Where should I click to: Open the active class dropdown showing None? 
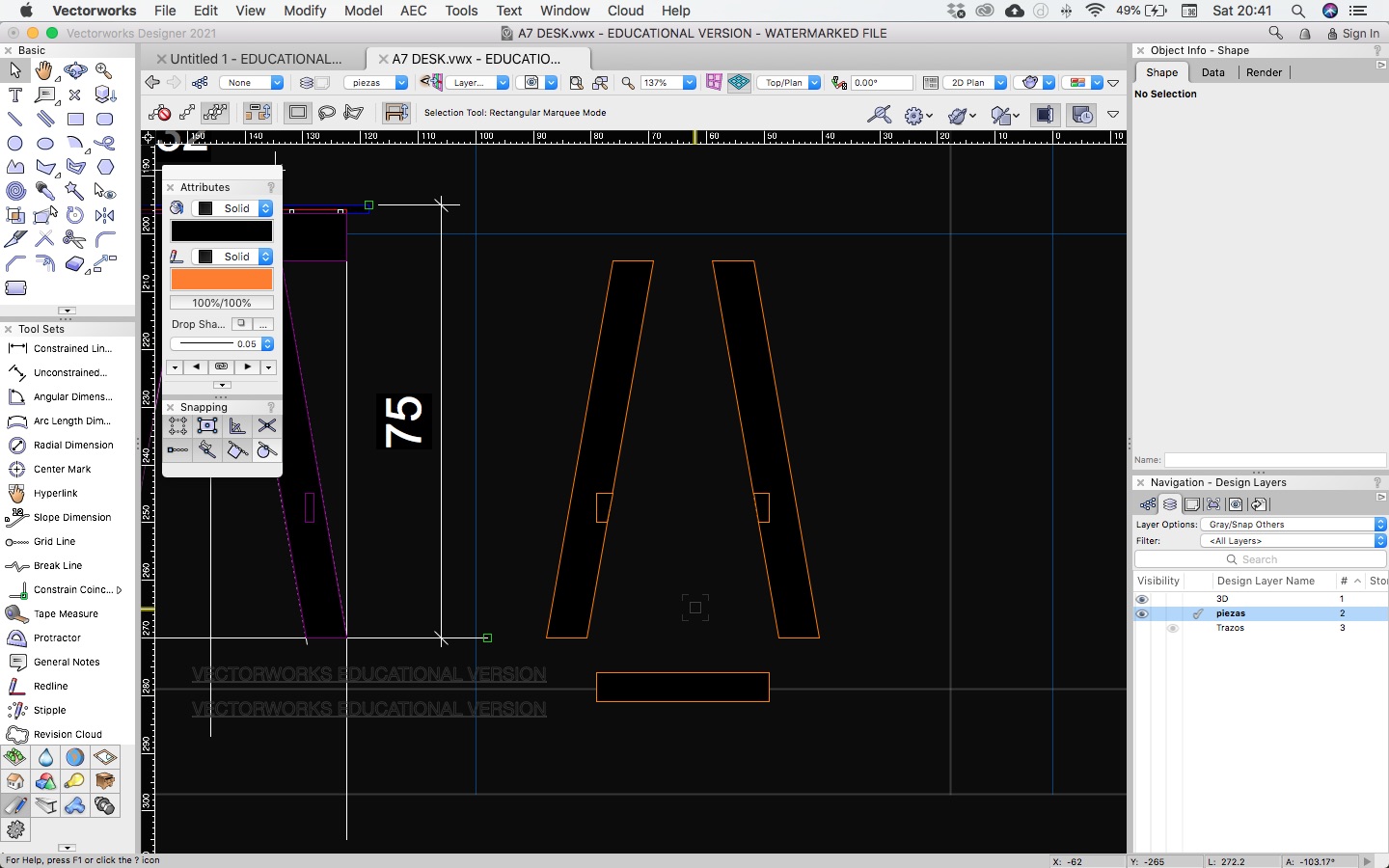(252, 83)
